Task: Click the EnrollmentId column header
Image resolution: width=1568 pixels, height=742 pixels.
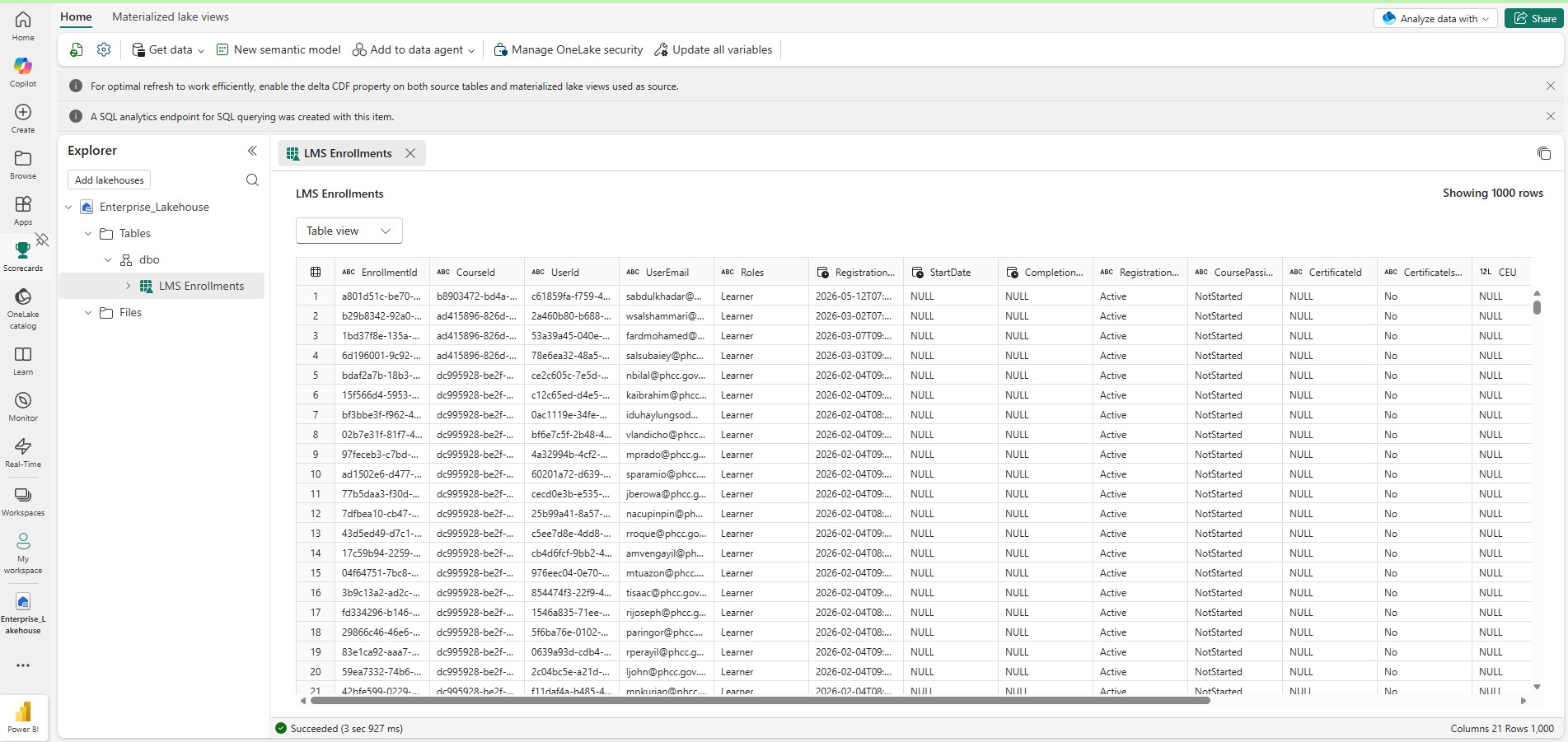Action: pyautogui.click(x=382, y=273)
